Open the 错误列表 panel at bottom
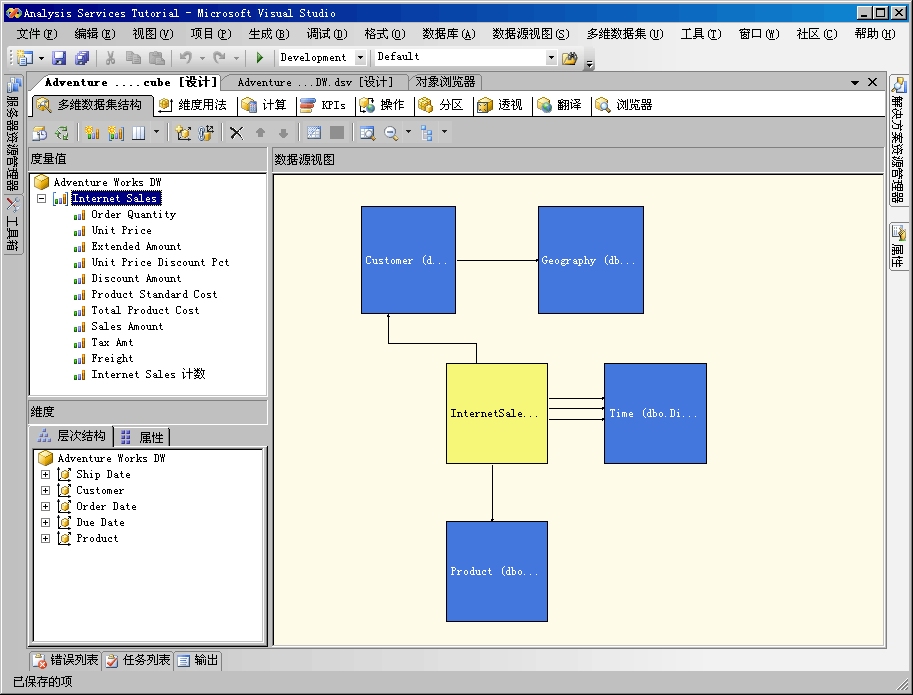 [x=66, y=660]
